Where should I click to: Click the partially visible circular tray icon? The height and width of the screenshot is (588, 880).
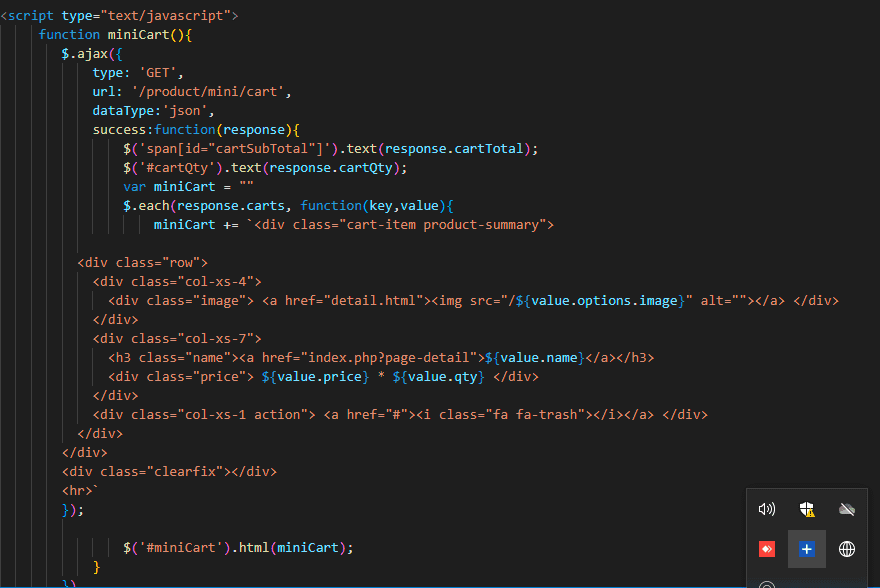point(767,584)
